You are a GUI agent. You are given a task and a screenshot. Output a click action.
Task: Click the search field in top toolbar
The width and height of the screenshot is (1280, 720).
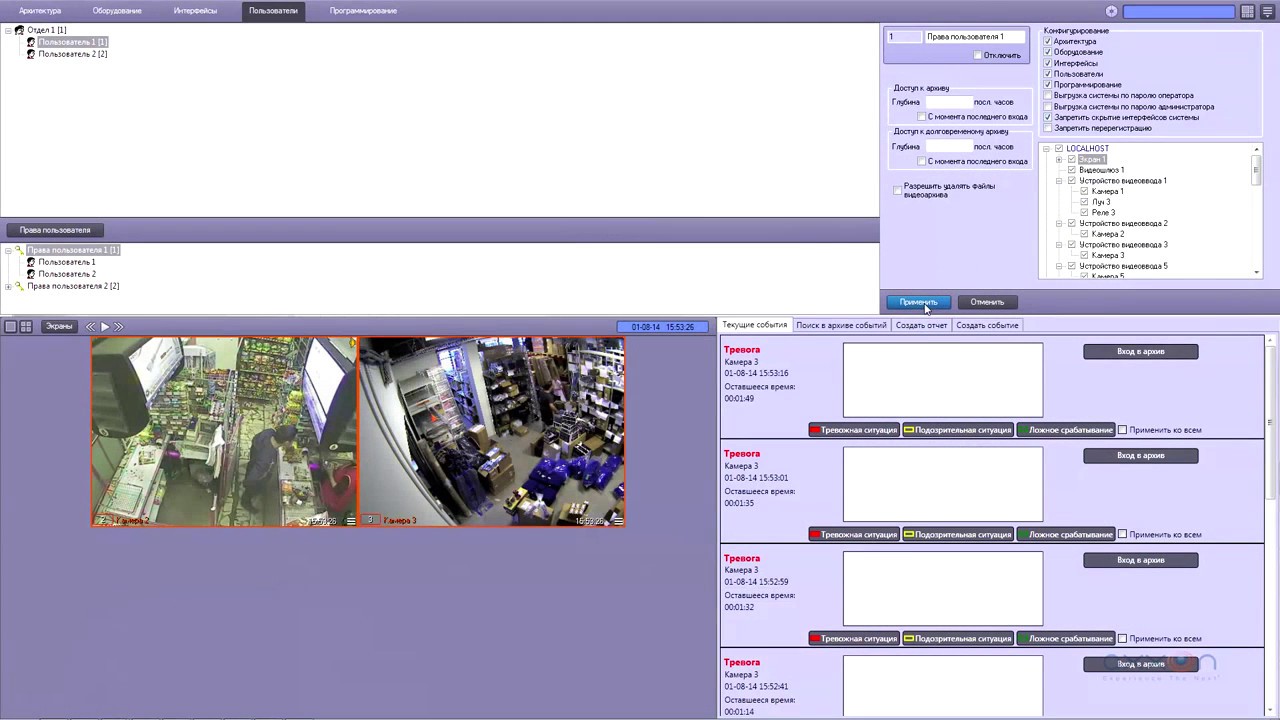[1179, 11]
